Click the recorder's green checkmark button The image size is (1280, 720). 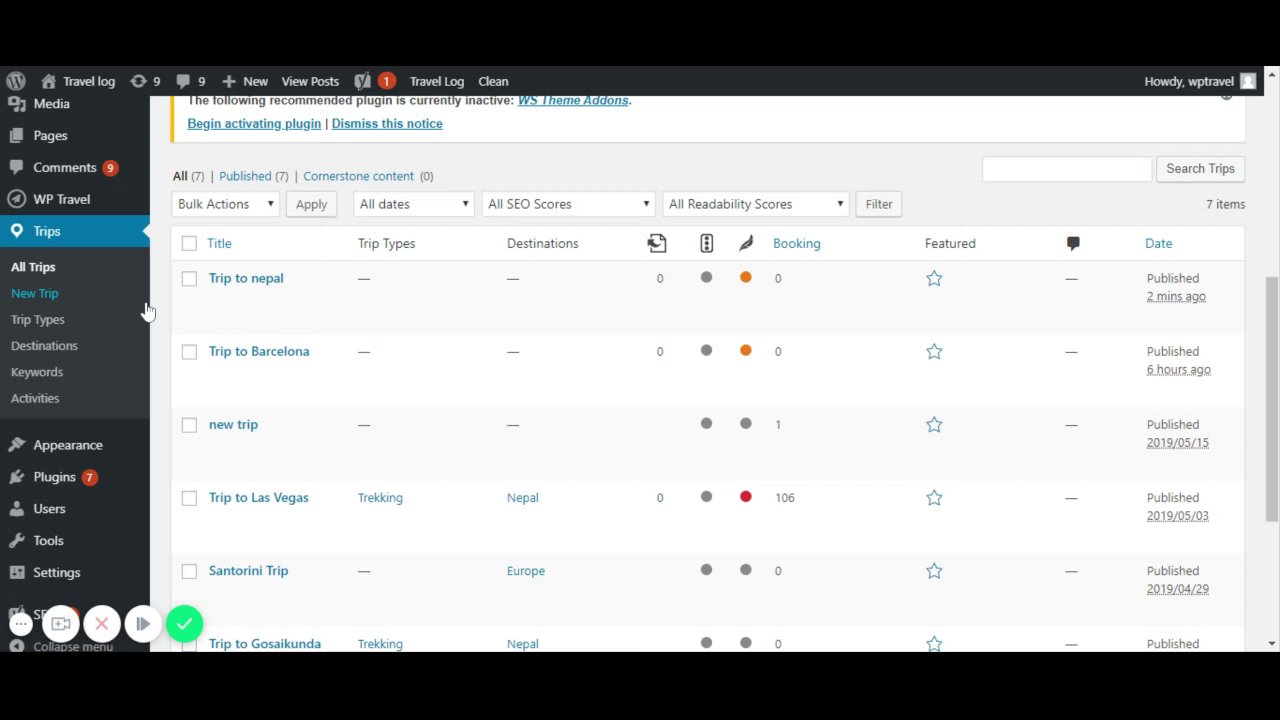[184, 624]
